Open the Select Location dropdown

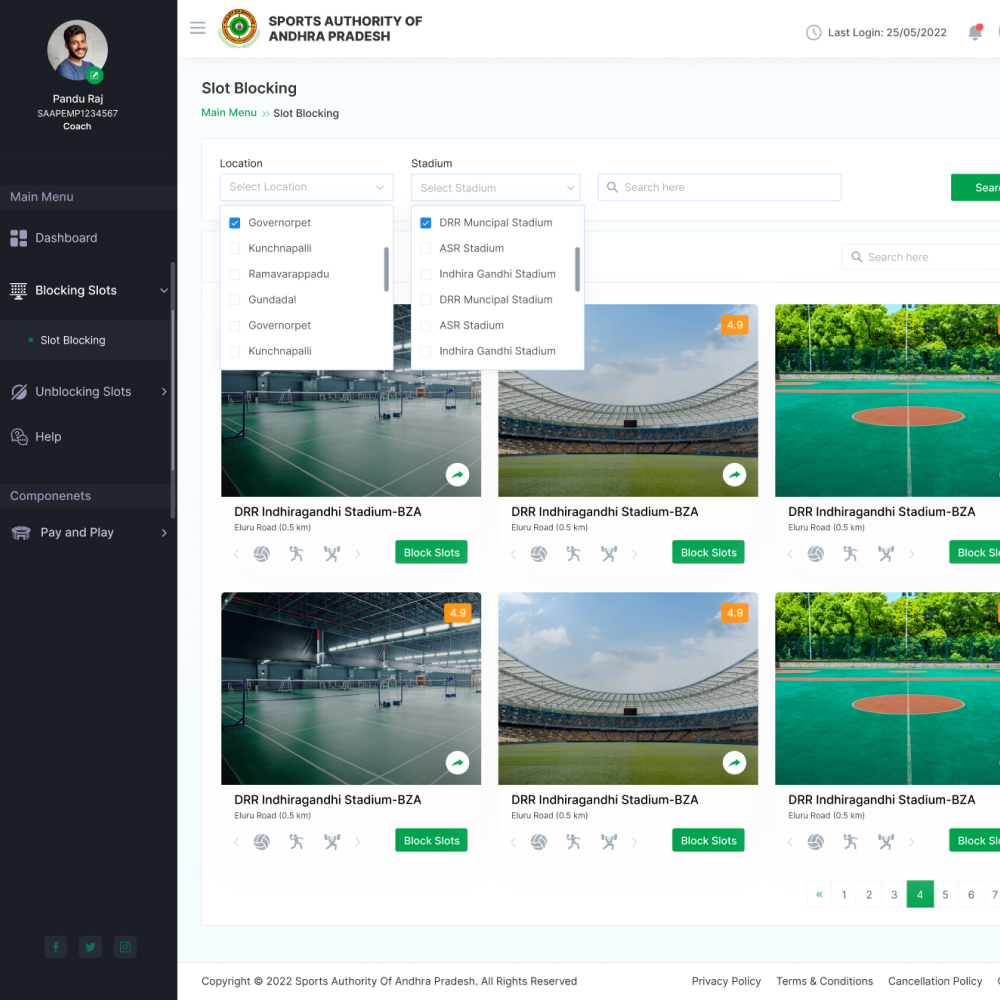pos(307,188)
